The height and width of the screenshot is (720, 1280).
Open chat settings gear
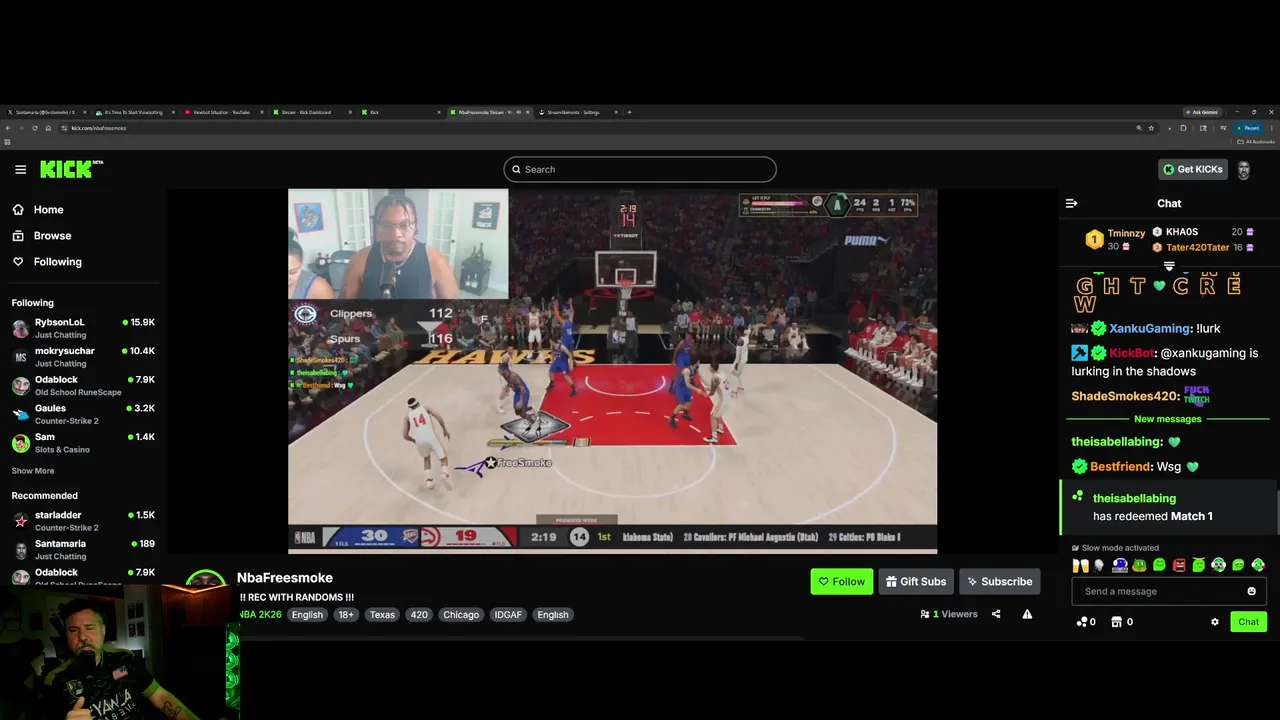pos(1215,622)
